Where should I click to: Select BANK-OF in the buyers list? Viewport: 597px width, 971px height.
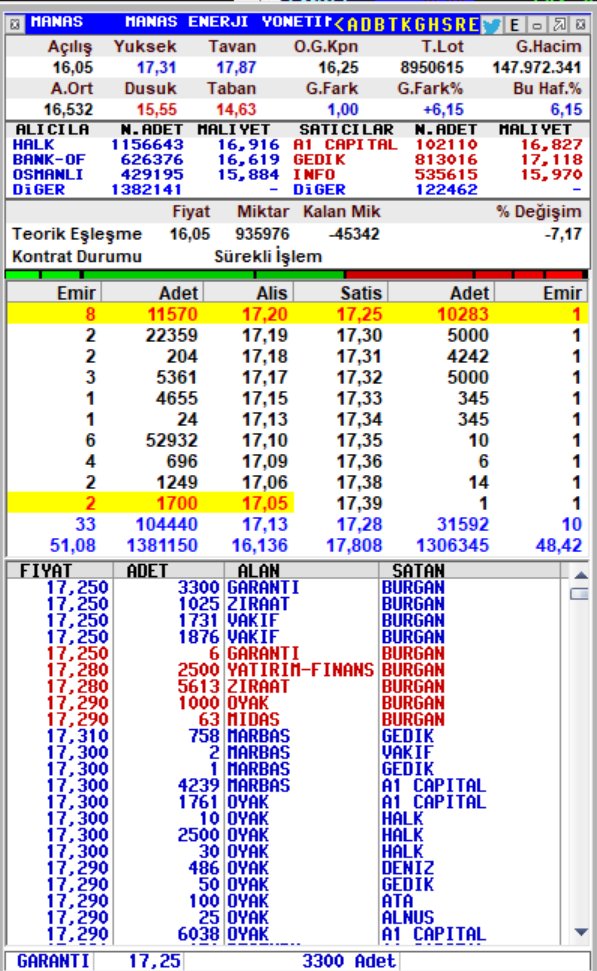click(x=49, y=159)
